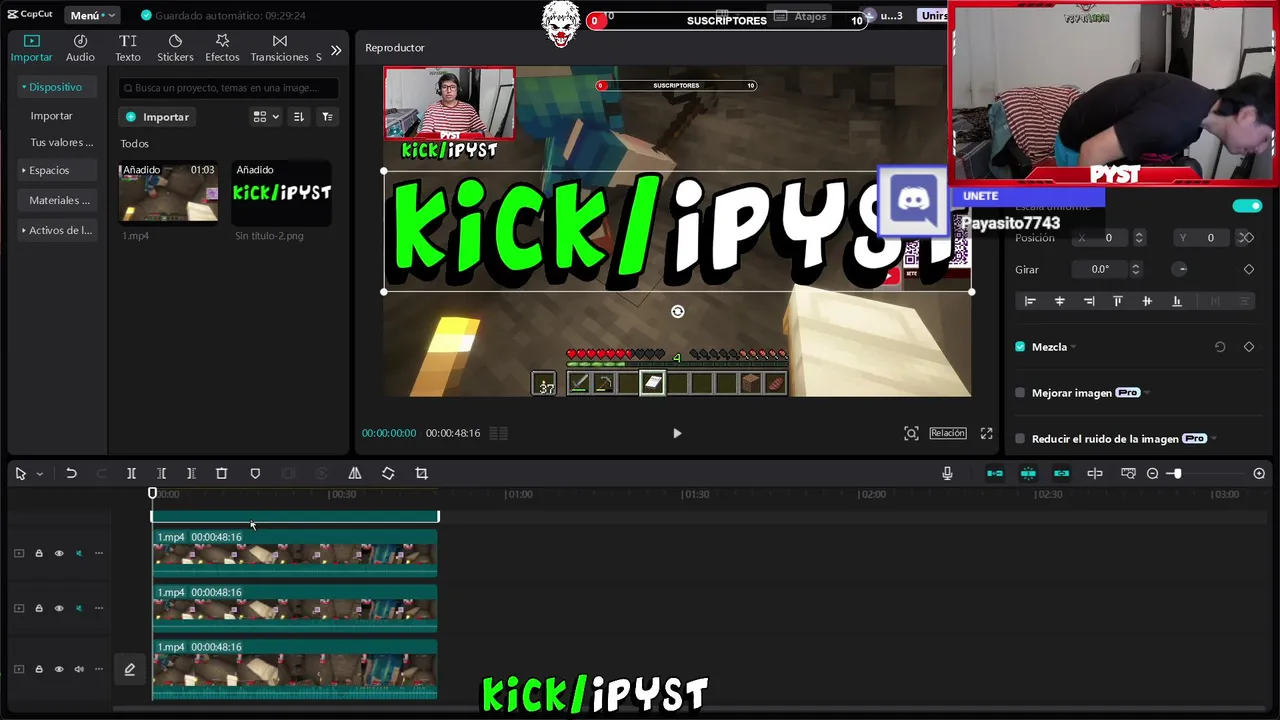The height and width of the screenshot is (720, 1280).
Task: Select Tus valores in the sidebar
Action: (x=61, y=142)
